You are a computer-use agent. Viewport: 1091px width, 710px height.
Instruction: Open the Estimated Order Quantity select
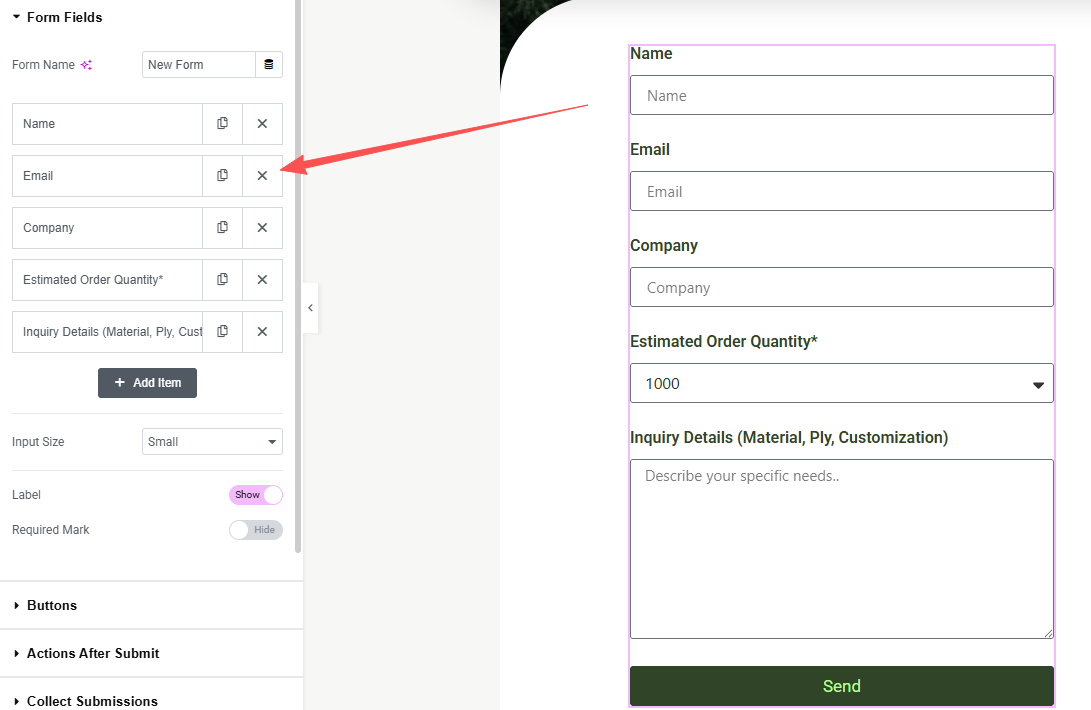click(841, 383)
